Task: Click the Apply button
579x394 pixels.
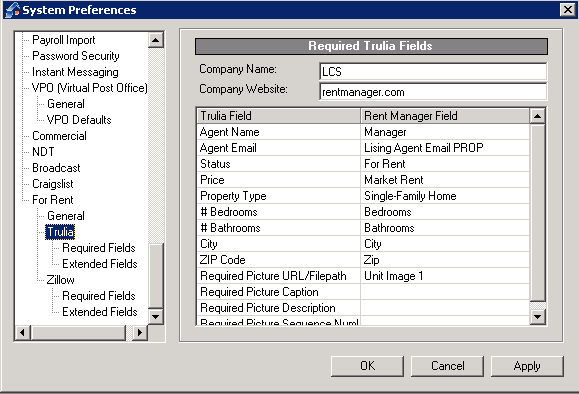Action: [527, 366]
